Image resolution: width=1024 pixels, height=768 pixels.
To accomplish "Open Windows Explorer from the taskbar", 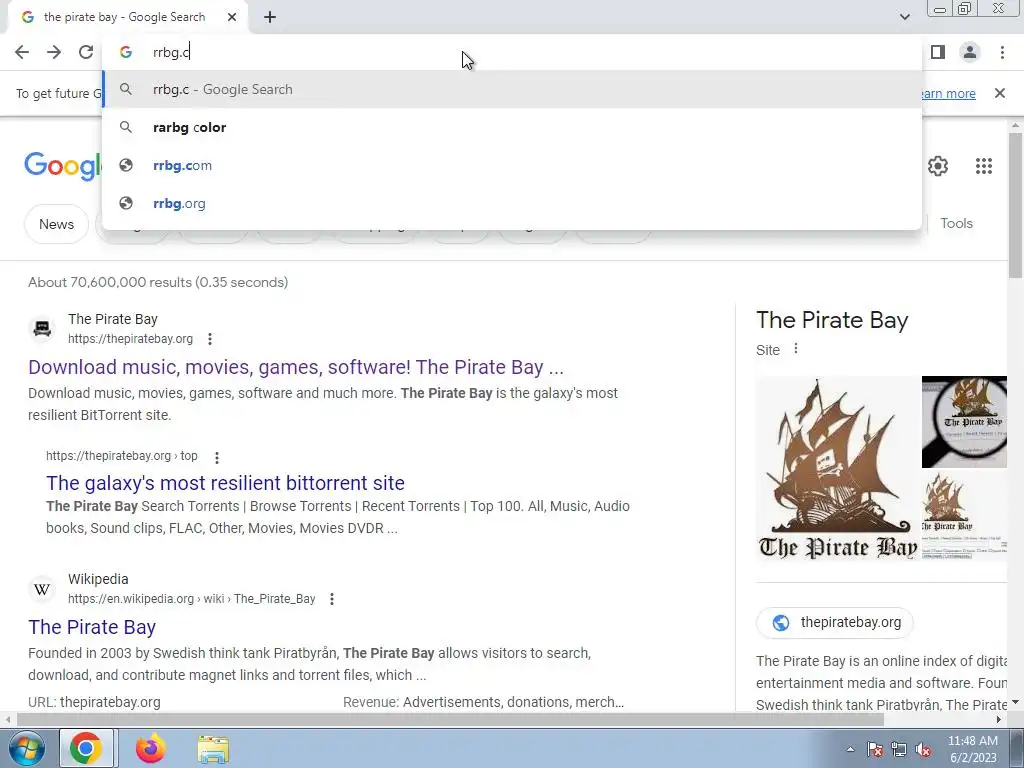I will 213,749.
